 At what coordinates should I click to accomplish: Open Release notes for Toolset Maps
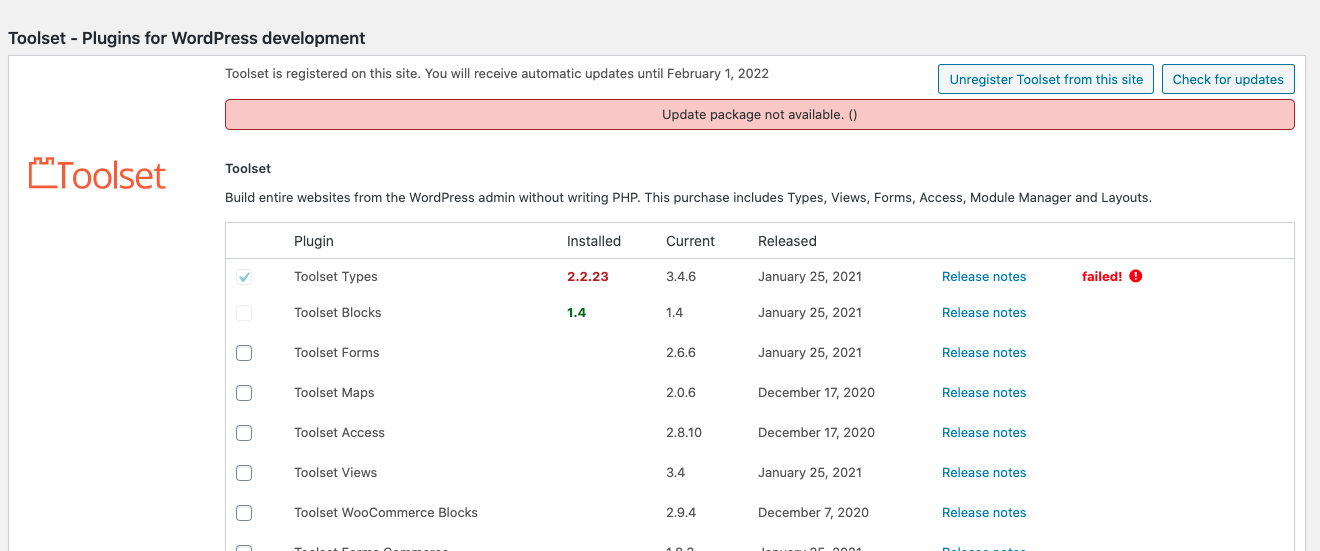tap(984, 392)
